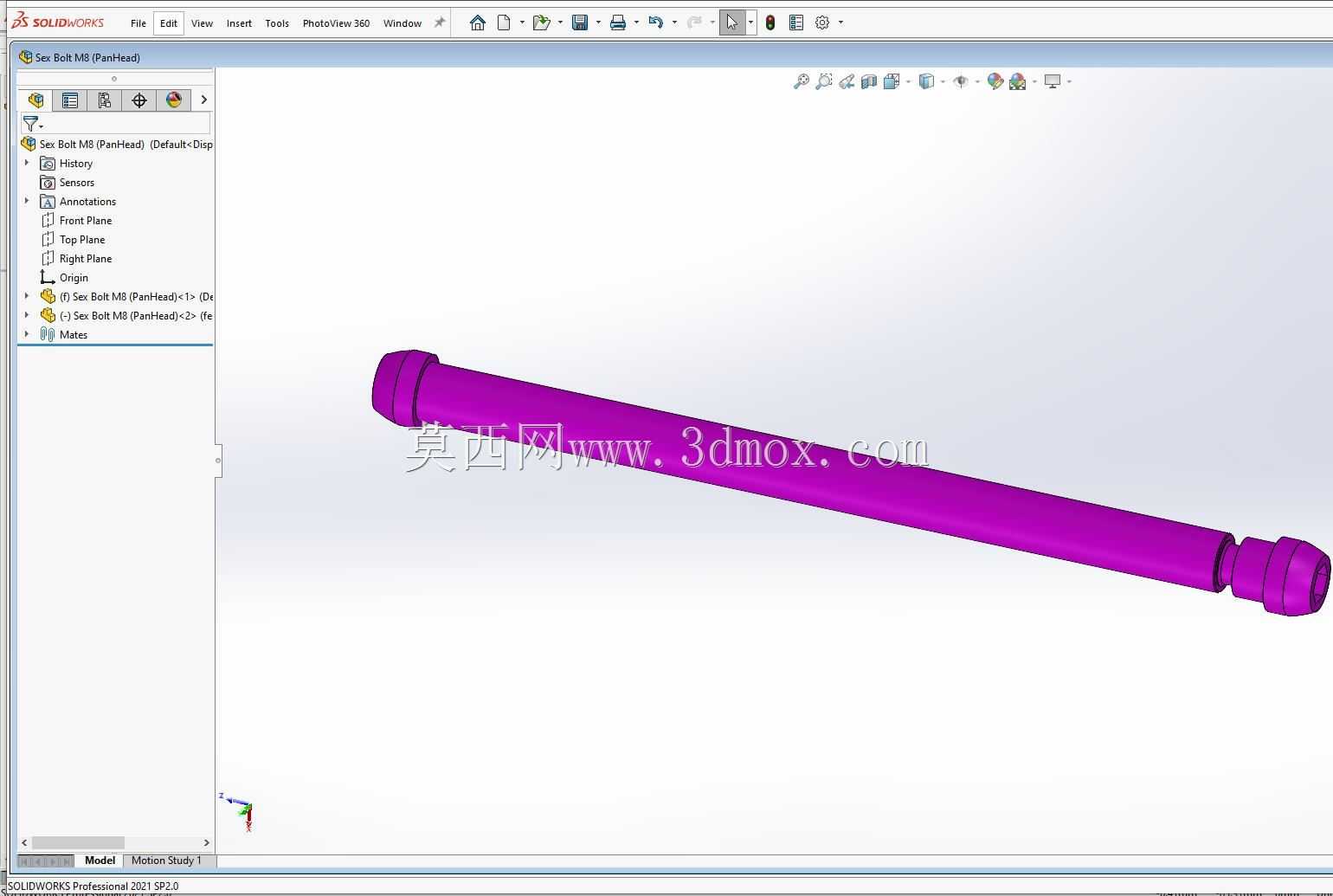
Task: Click the Rebuild traffic light icon
Action: pos(770,23)
